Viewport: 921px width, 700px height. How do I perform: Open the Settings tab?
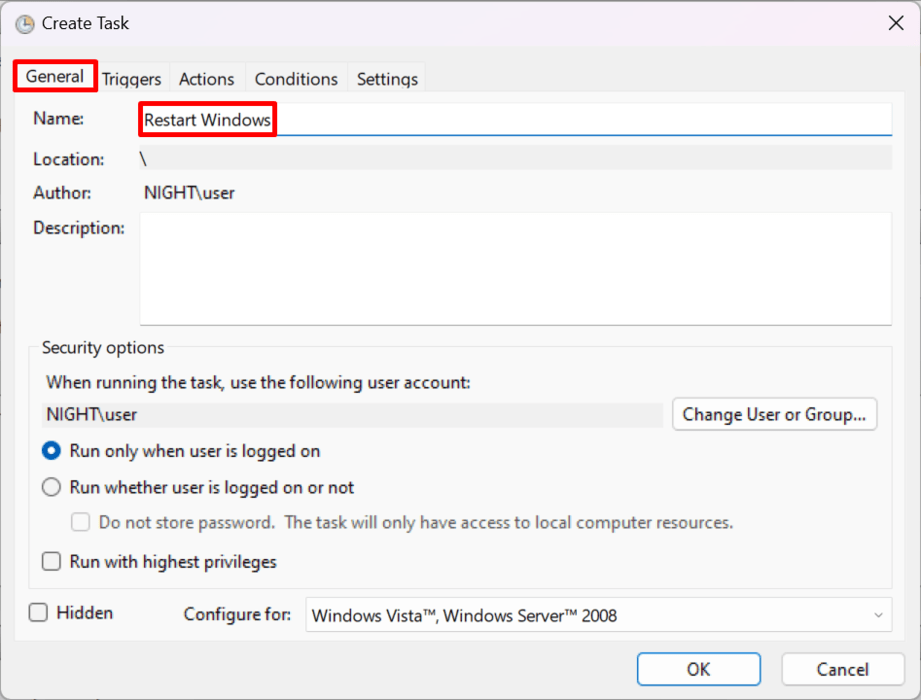[386, 78]
